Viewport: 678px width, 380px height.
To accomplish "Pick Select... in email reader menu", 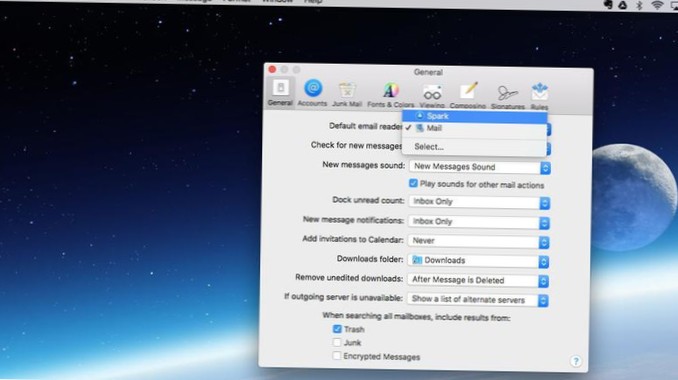I will [x=474, y=147].
